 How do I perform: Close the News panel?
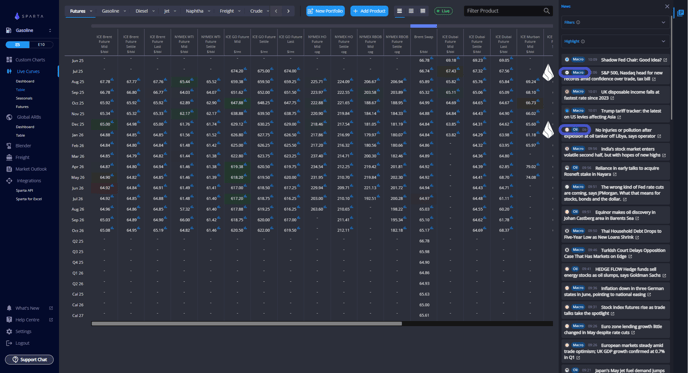pos(667,7)
